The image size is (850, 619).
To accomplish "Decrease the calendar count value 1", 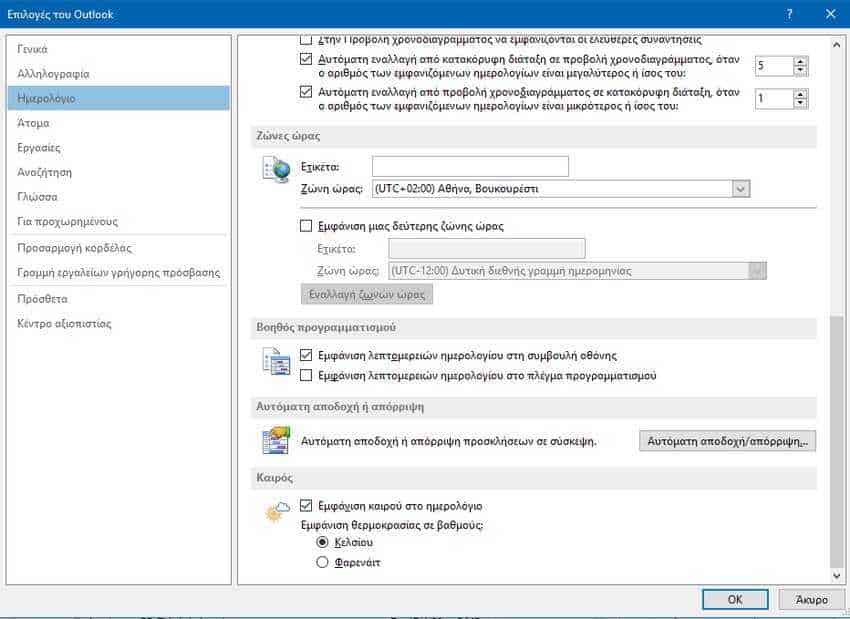I will pos(800,103).
